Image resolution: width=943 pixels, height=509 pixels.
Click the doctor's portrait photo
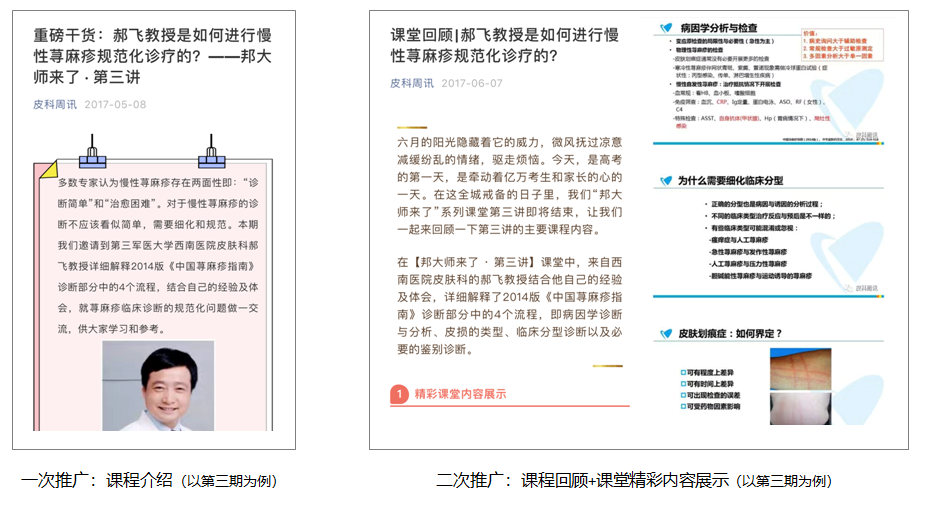(x=158, y=386)
